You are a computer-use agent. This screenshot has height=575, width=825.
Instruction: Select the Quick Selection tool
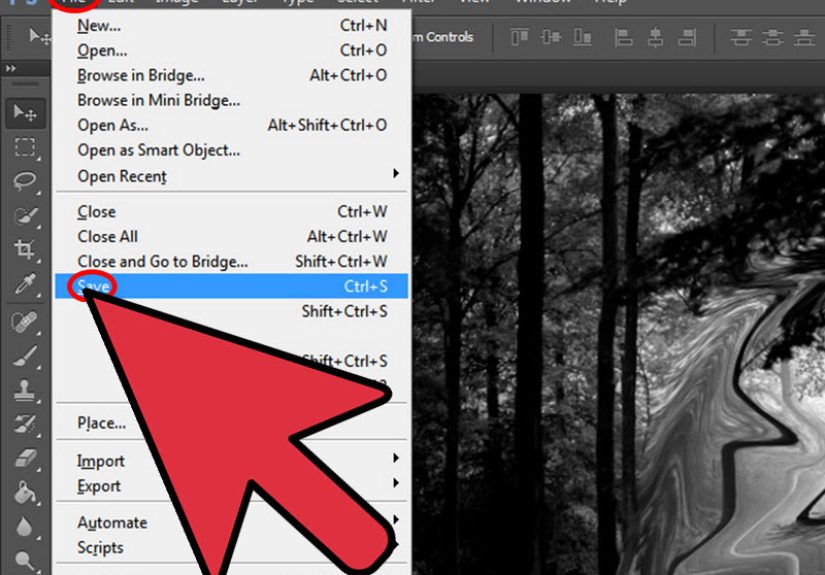(25, 215)
